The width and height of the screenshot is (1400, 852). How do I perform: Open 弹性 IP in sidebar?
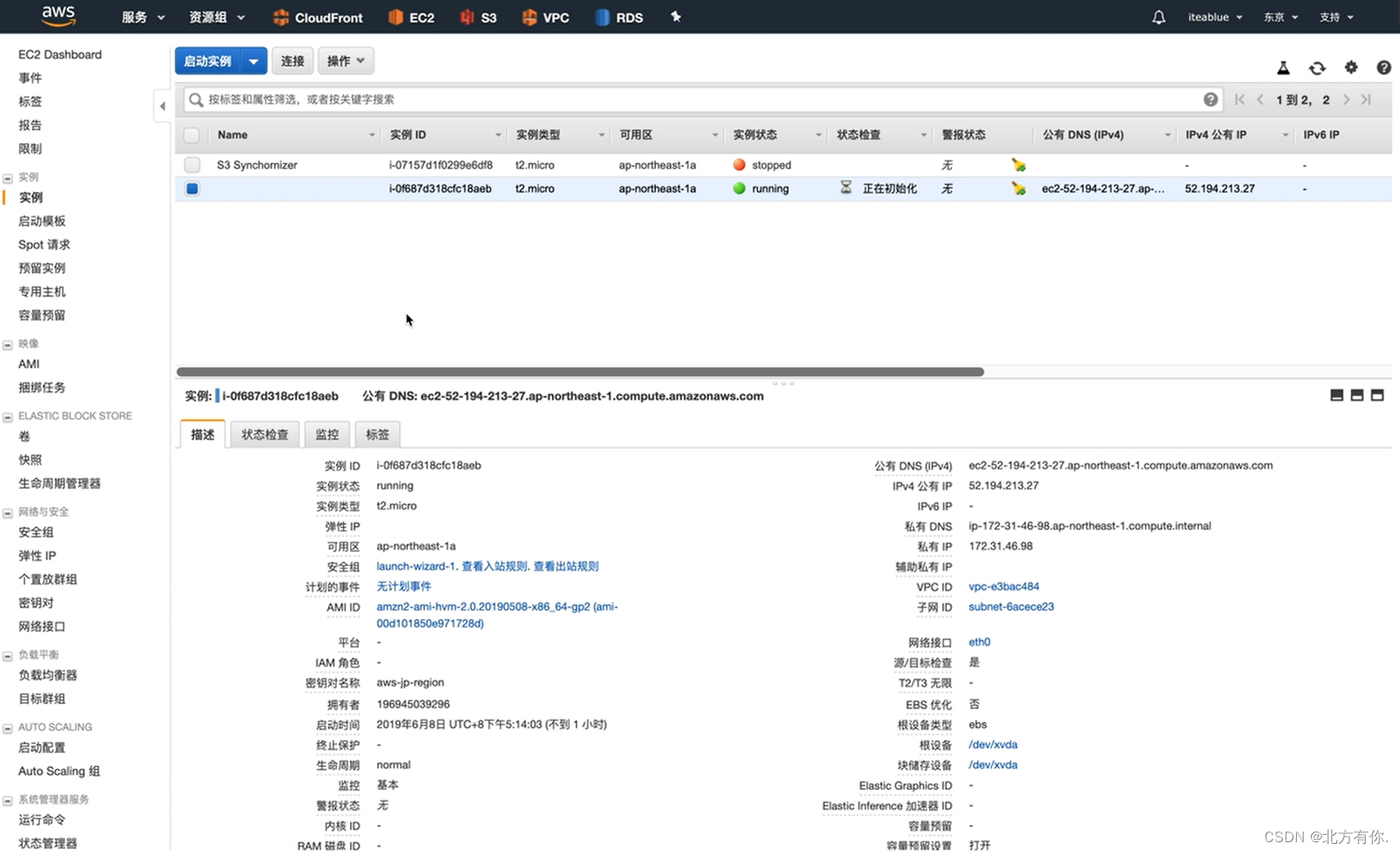[x=37, y=556]
